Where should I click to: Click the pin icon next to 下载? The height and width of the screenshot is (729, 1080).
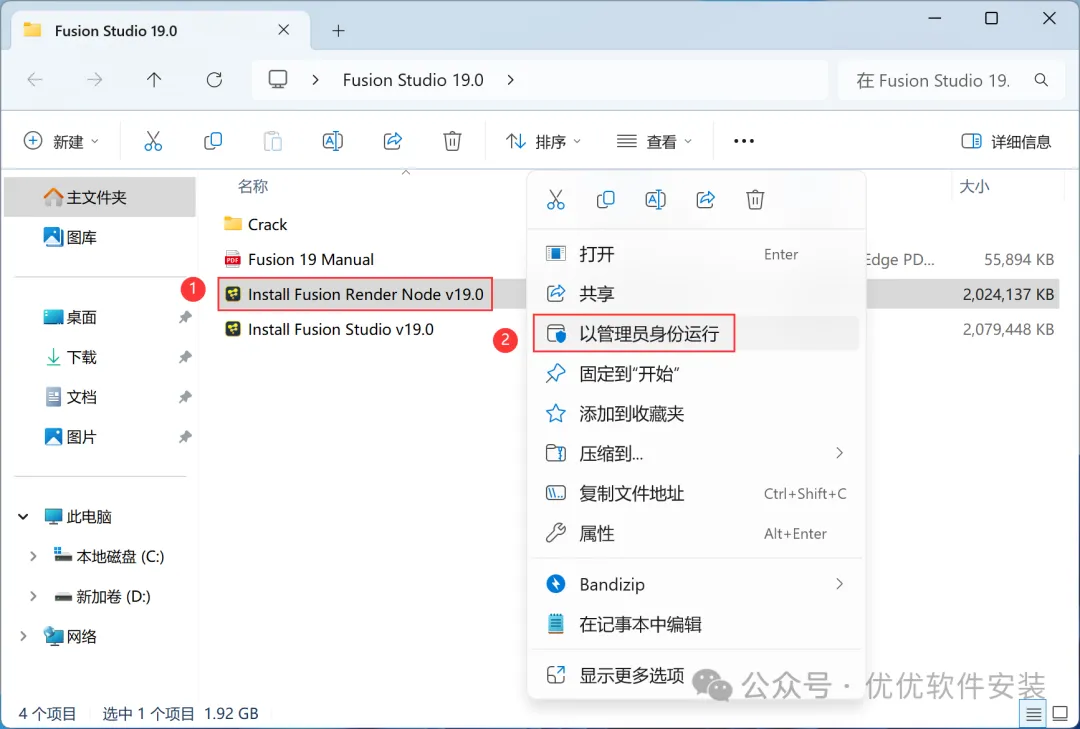pyautogui.click(x=185, y=357)
